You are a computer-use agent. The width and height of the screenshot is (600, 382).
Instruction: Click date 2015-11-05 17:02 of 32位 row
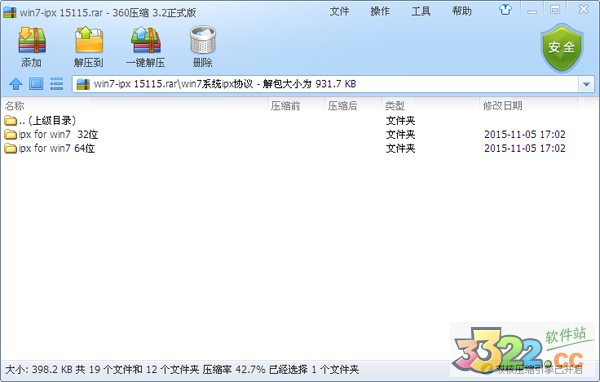(x=525, y=134)
